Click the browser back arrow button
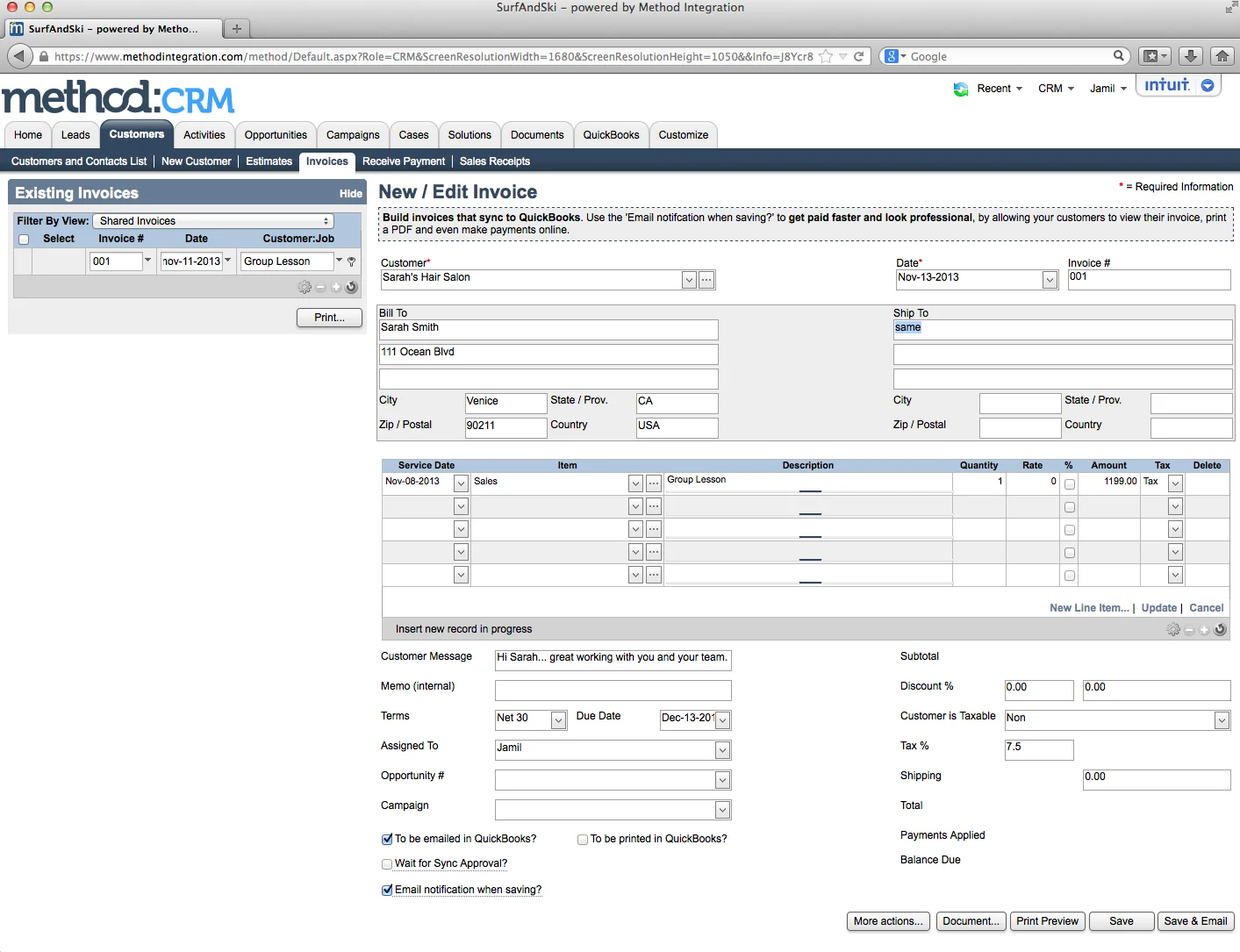This screenshot has height=952, width=1240. [20, 56]
